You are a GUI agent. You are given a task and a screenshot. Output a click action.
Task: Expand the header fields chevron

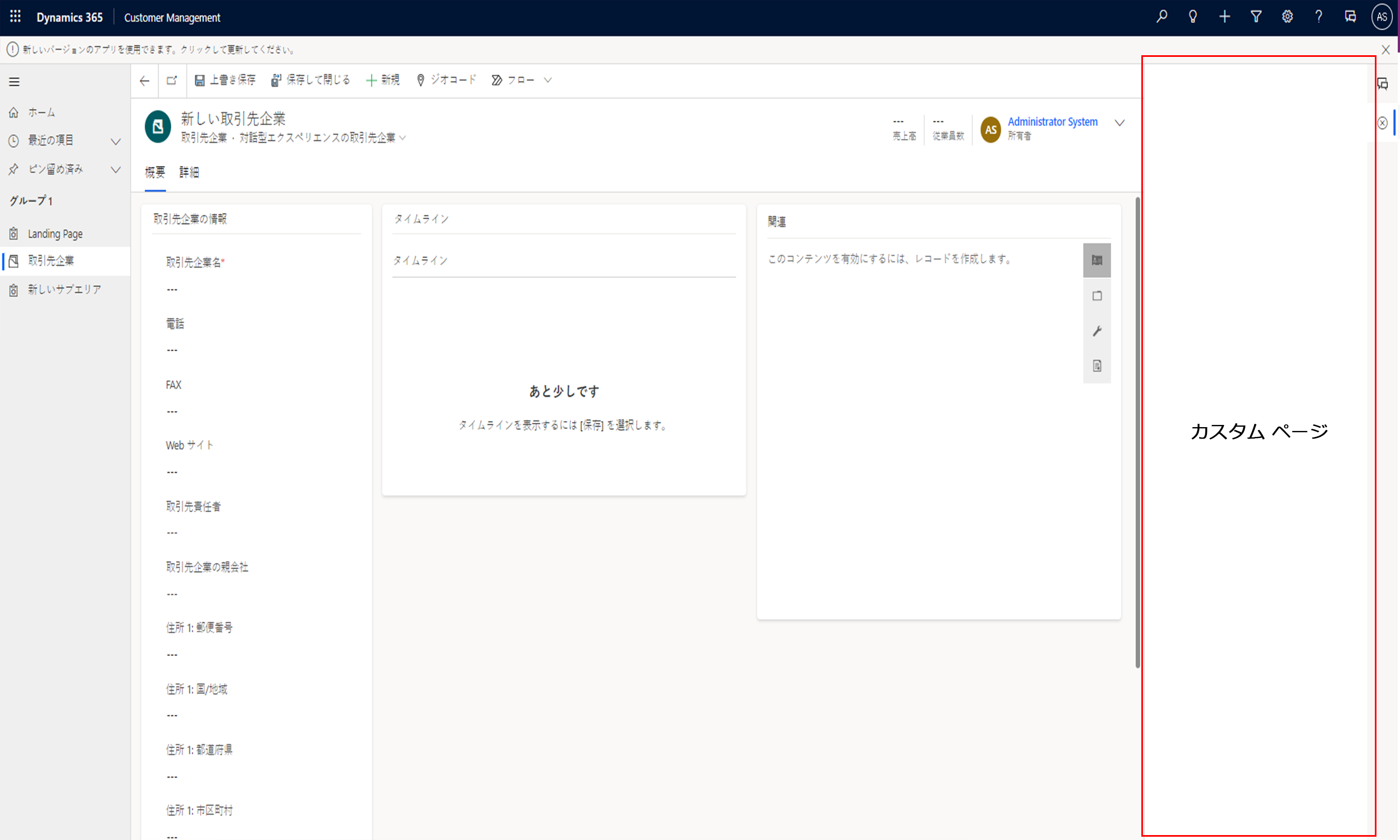pyautogui.click(x=1119, y=123)
